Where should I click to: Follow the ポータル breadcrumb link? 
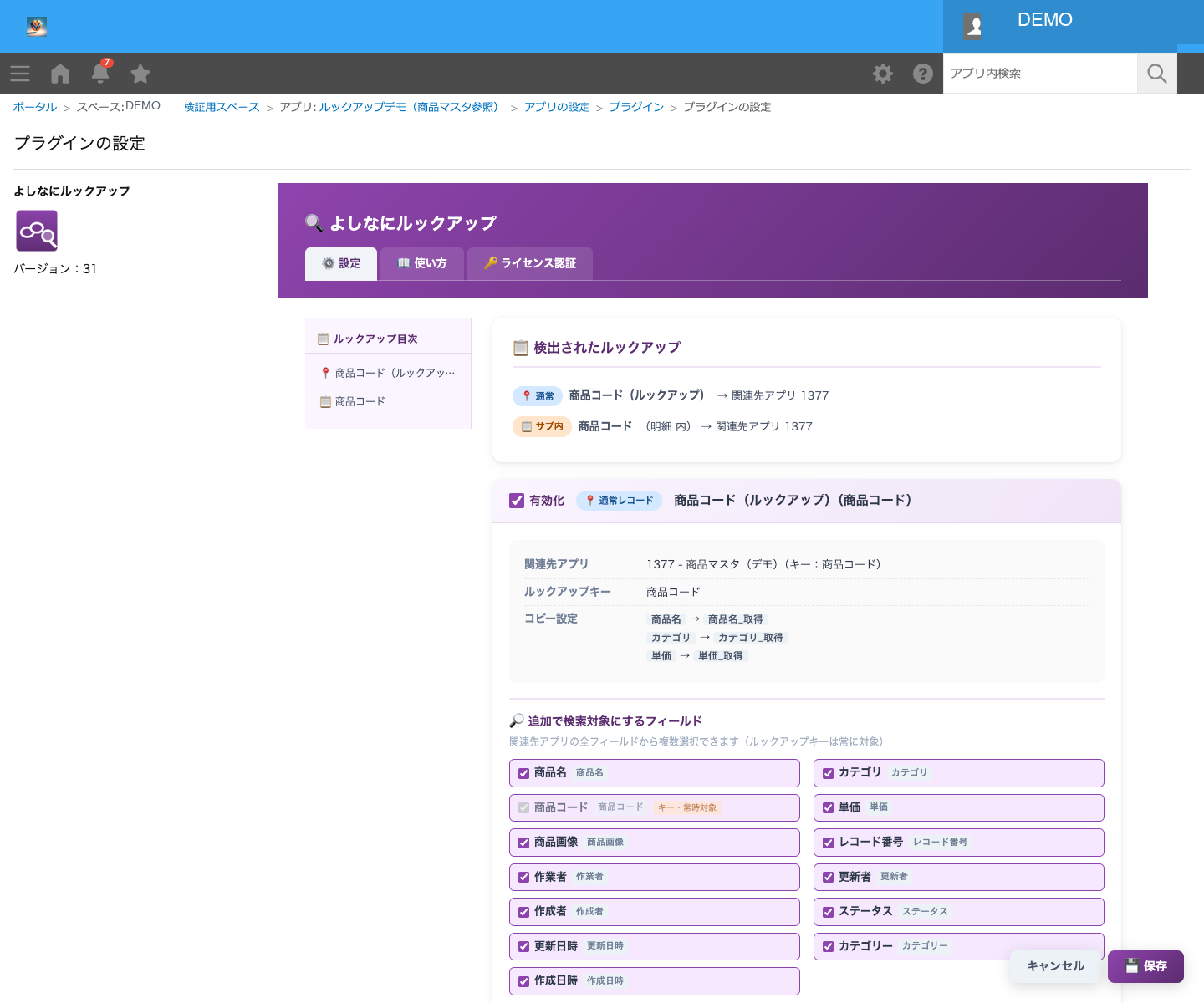click(x=35, y=107)
